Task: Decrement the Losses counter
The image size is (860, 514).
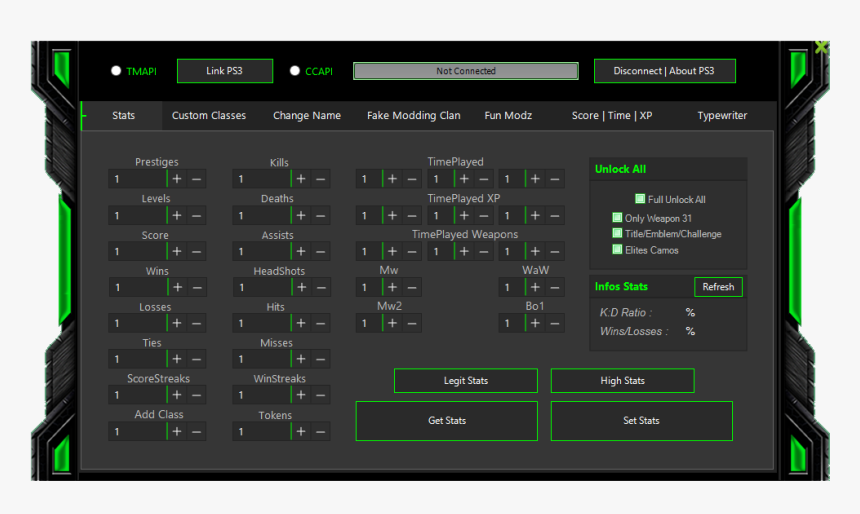Action: (x=196, y=324)
